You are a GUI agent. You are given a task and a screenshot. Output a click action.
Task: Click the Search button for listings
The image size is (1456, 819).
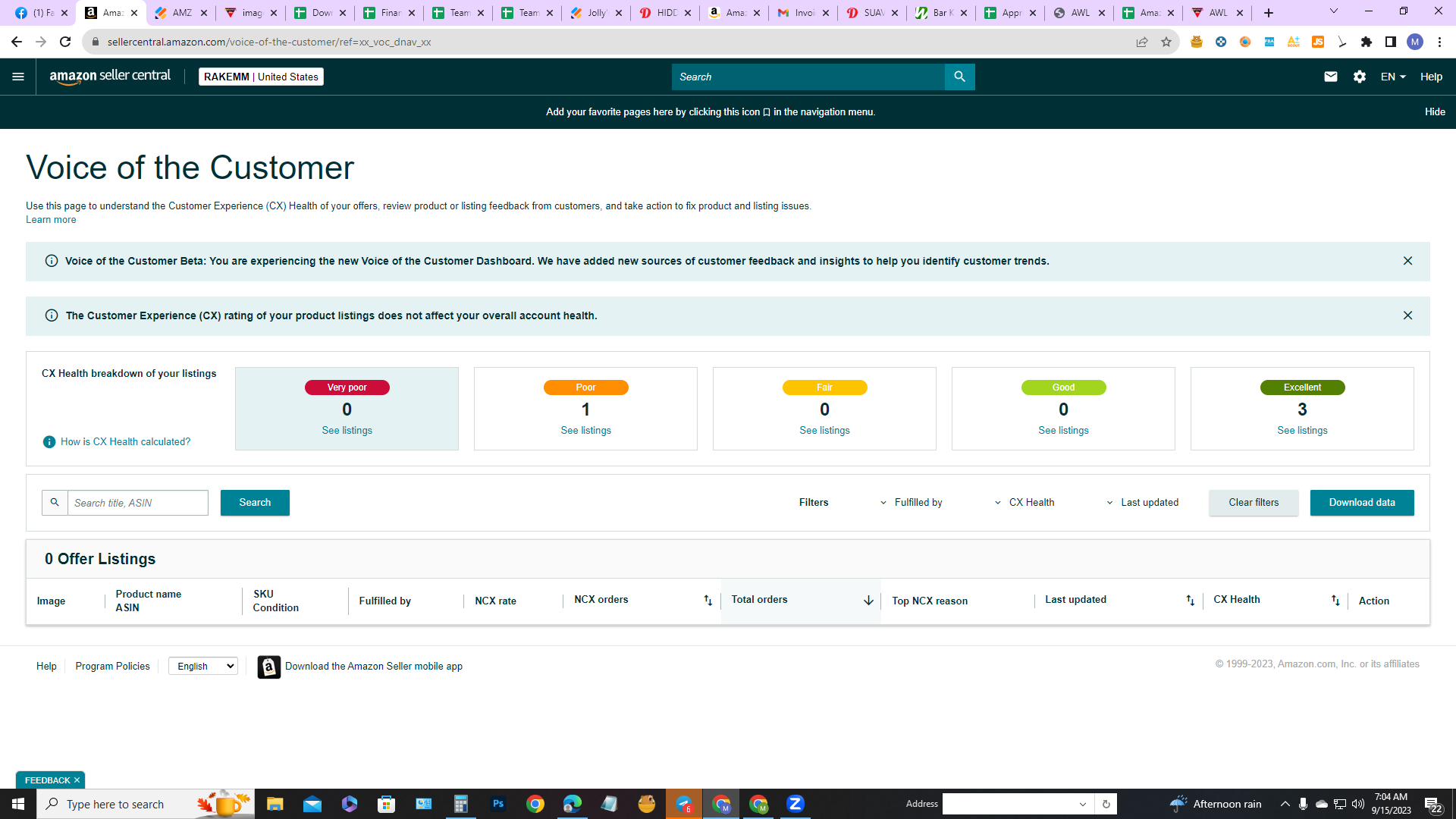pos(255,503)
